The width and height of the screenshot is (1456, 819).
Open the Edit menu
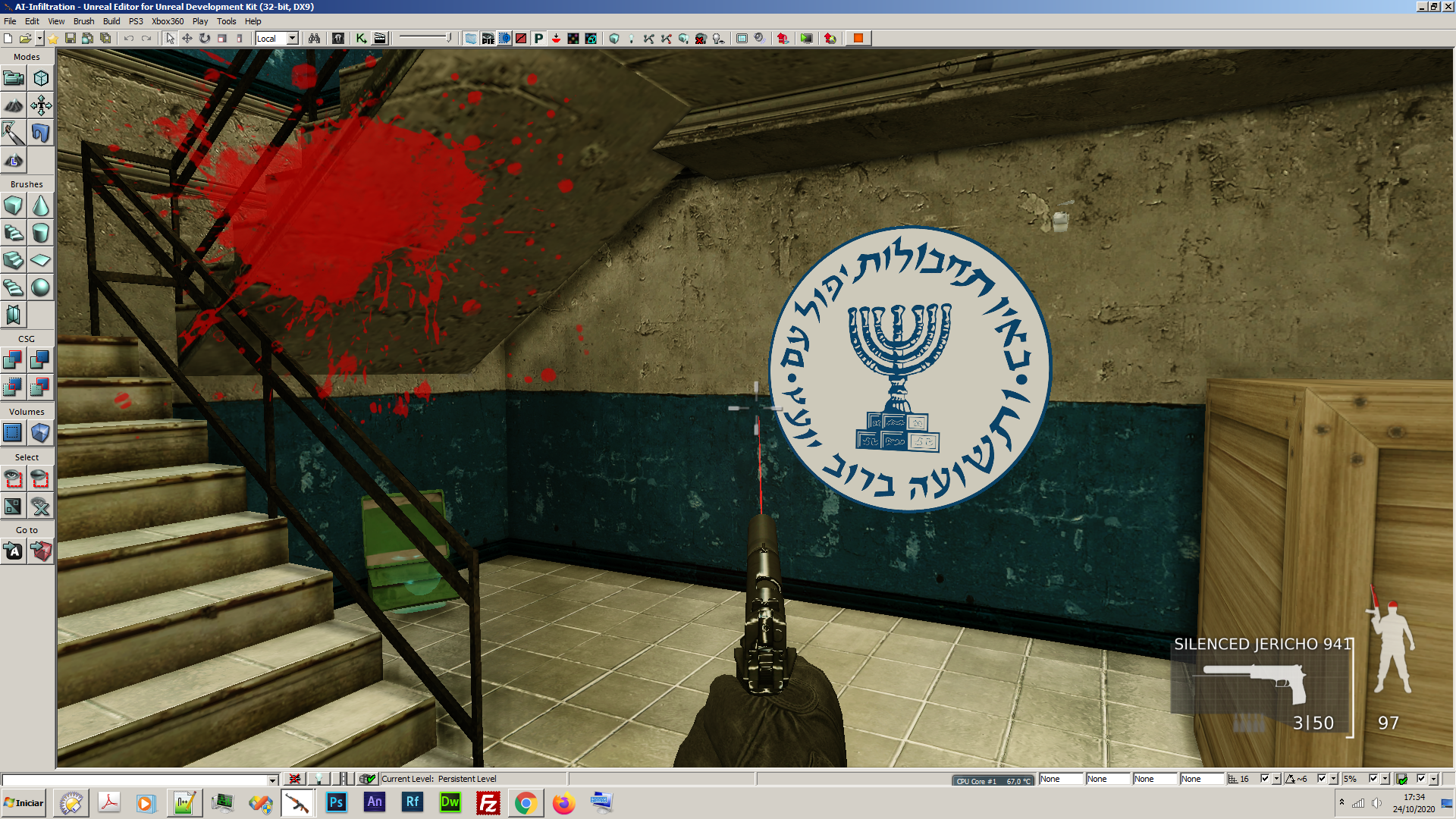point(32,21)
